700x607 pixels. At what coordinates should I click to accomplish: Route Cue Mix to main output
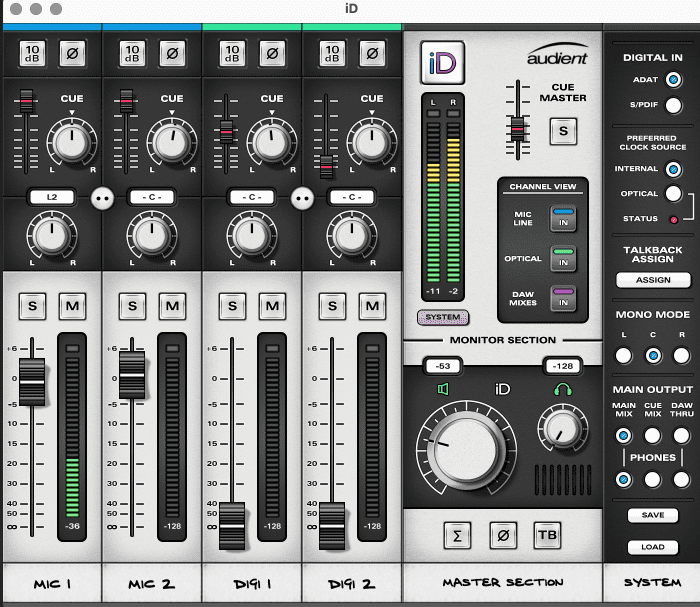click(652, 435)
